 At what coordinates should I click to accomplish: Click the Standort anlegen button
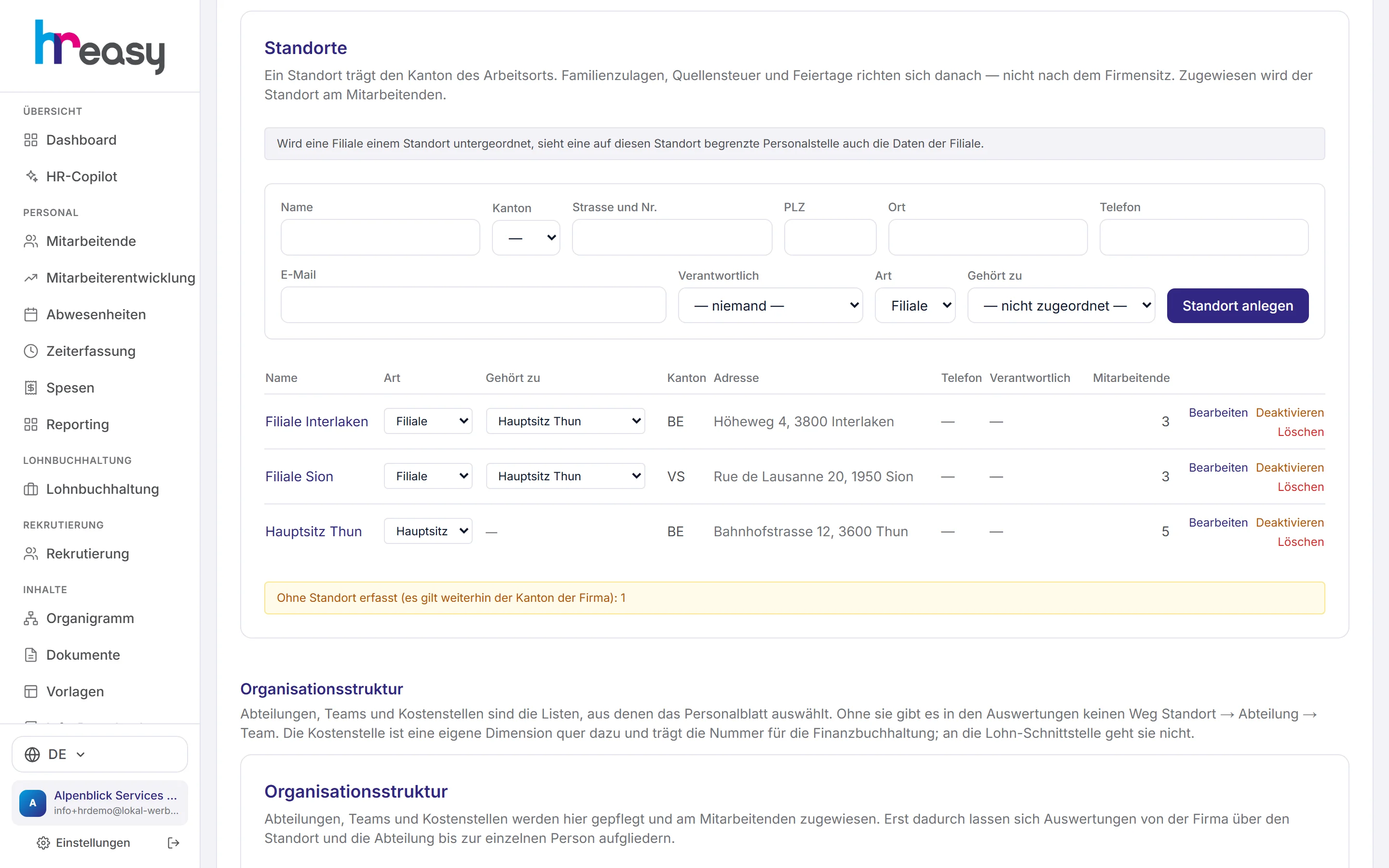pos(1238,305)
